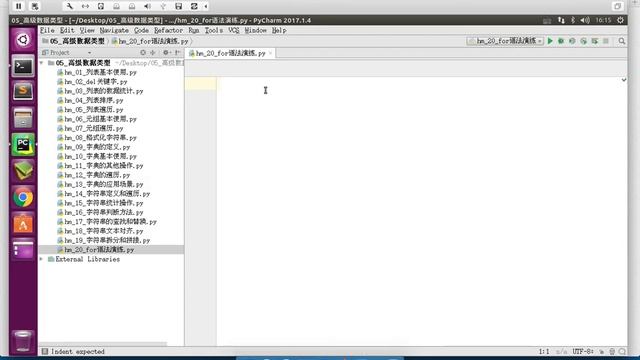Expand External Libraries node

coord(41,259)
